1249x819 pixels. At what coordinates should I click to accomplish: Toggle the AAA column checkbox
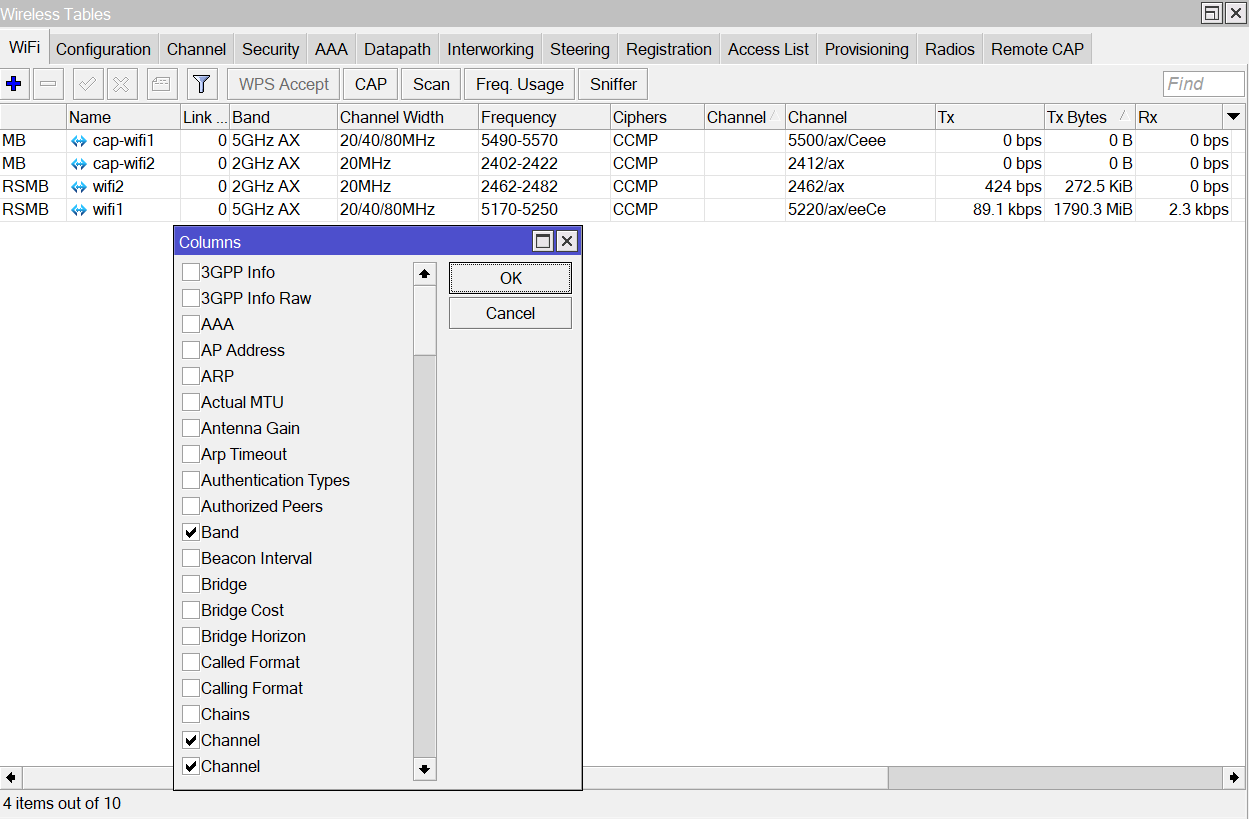pos(191,324)
